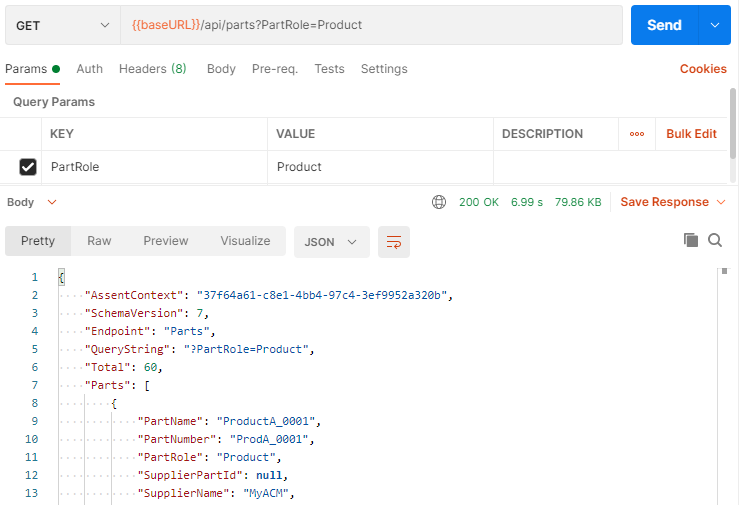Open the JSON format dropdown

pos(331,242)
